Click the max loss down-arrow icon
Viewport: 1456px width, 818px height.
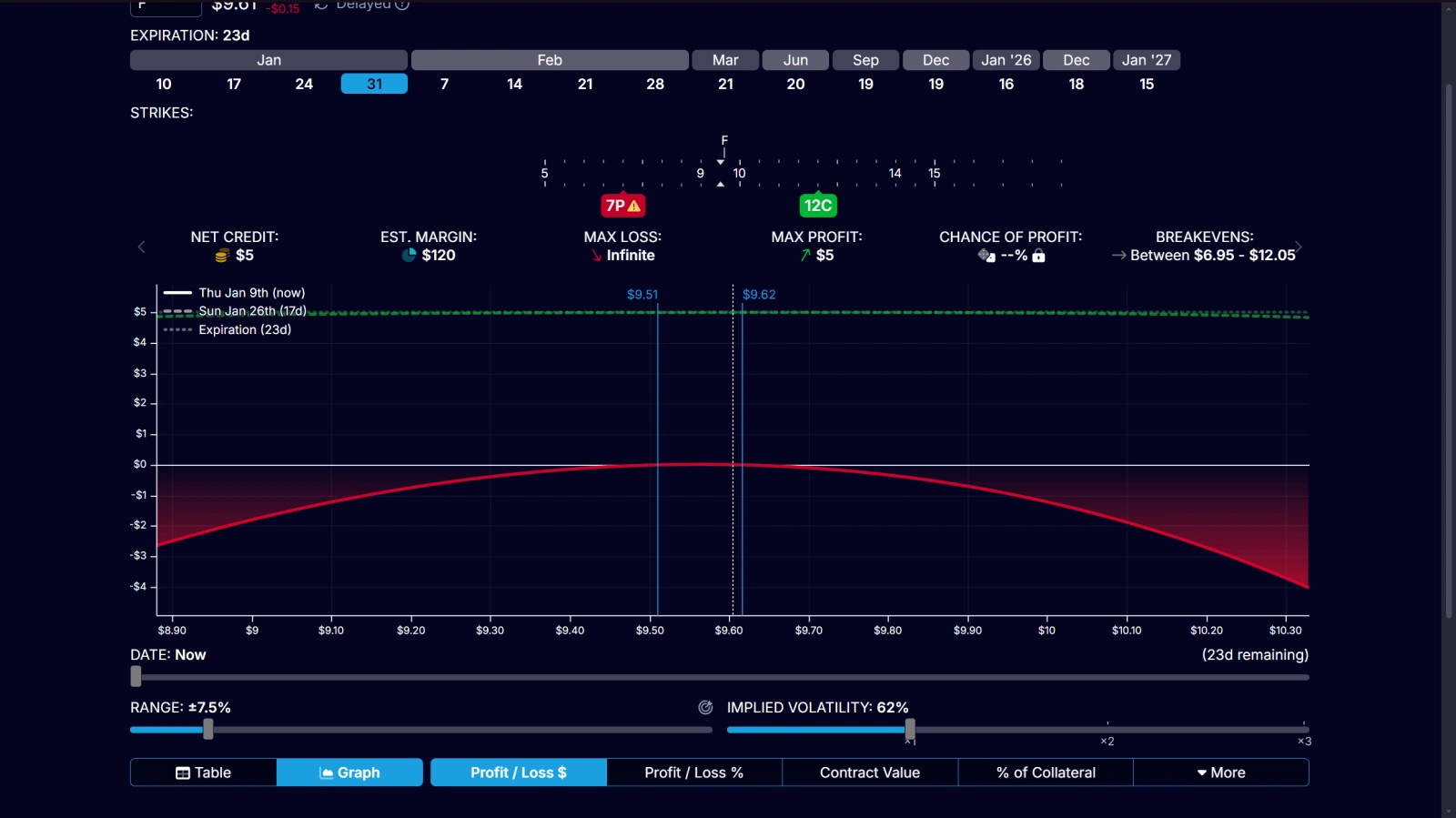pos(597,256)
